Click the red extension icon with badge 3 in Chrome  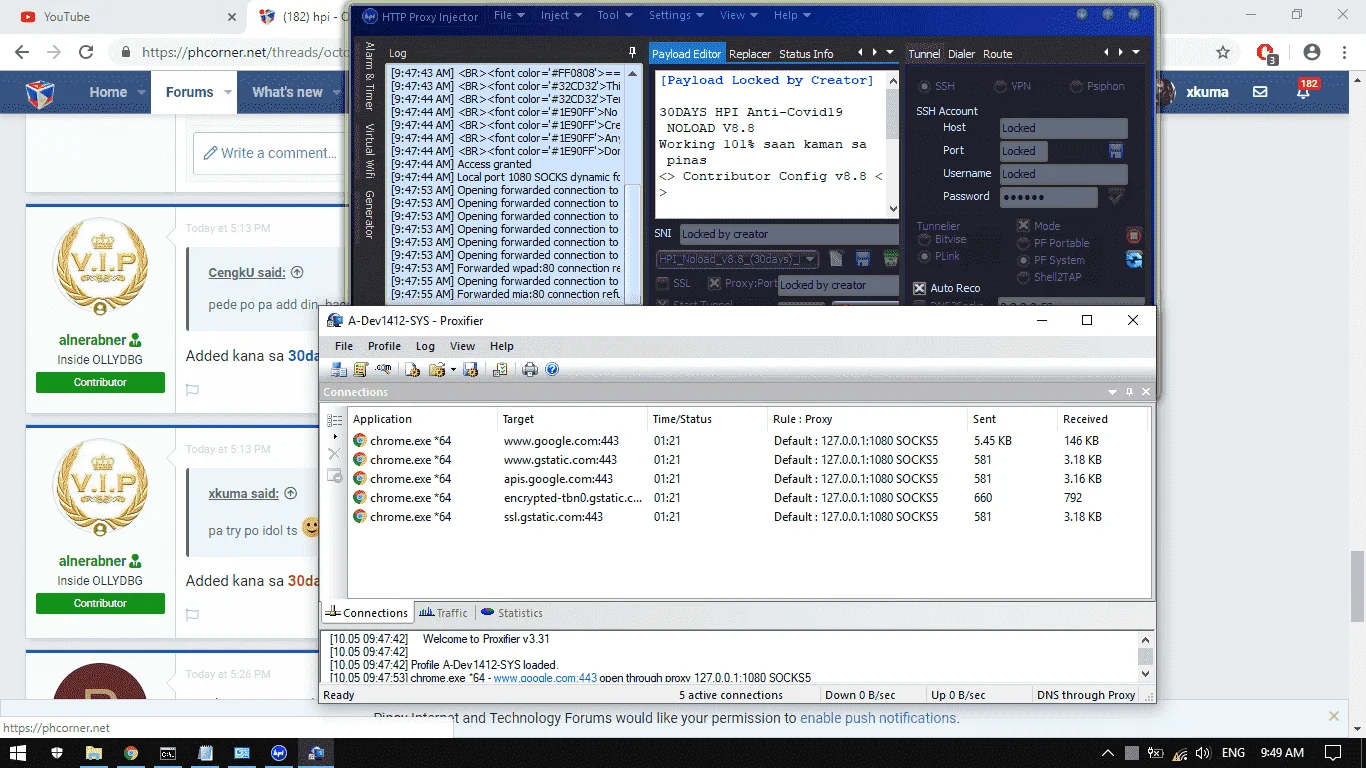pos(1266,53)
